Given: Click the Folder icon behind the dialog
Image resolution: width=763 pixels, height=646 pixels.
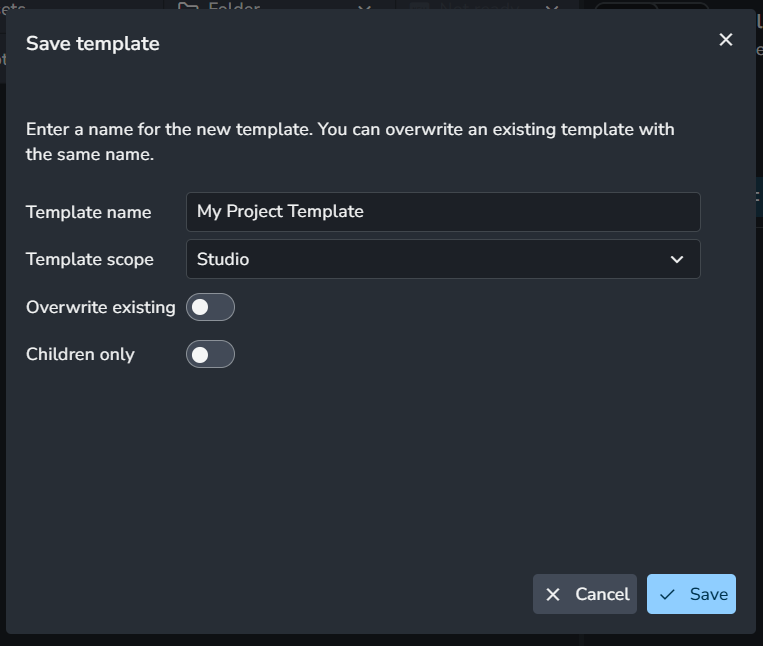Looking at the screenshot, I should (x=188, y=6).
